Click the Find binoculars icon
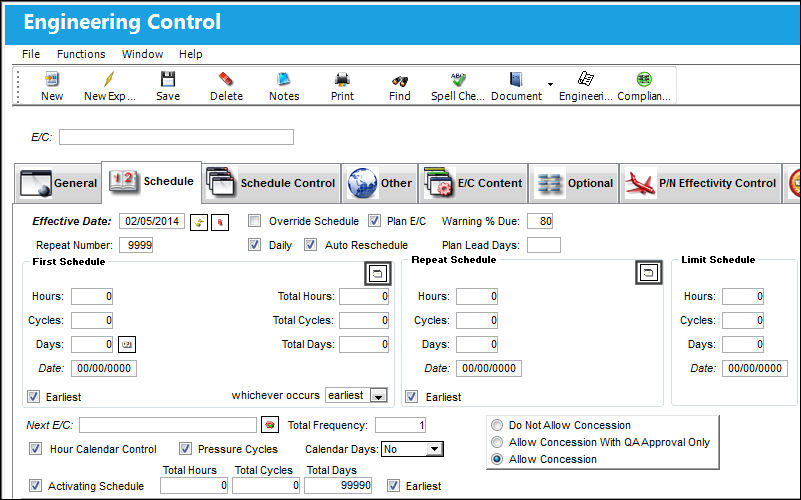 click(399, 80)
